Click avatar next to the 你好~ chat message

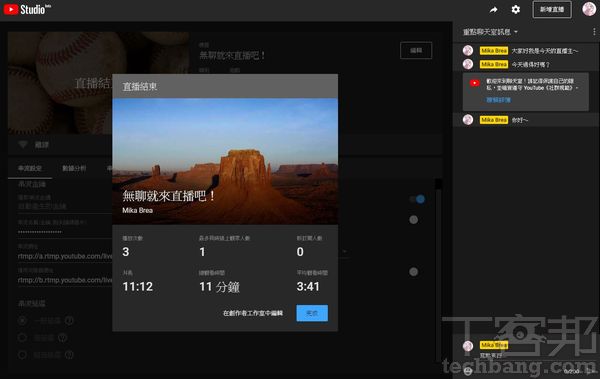[468, 120]
